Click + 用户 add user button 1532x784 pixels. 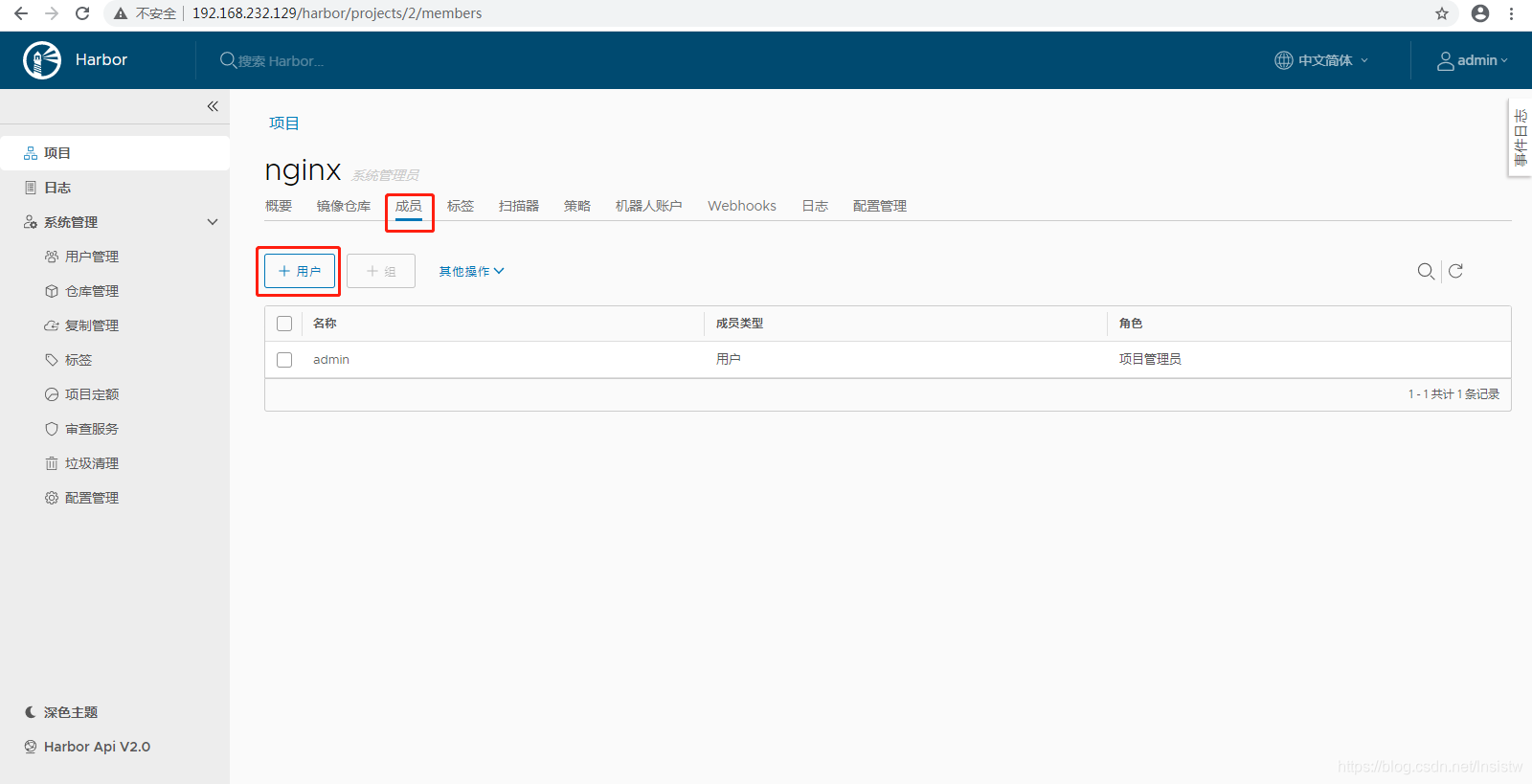pyautogui.click(x=300, y=271)
